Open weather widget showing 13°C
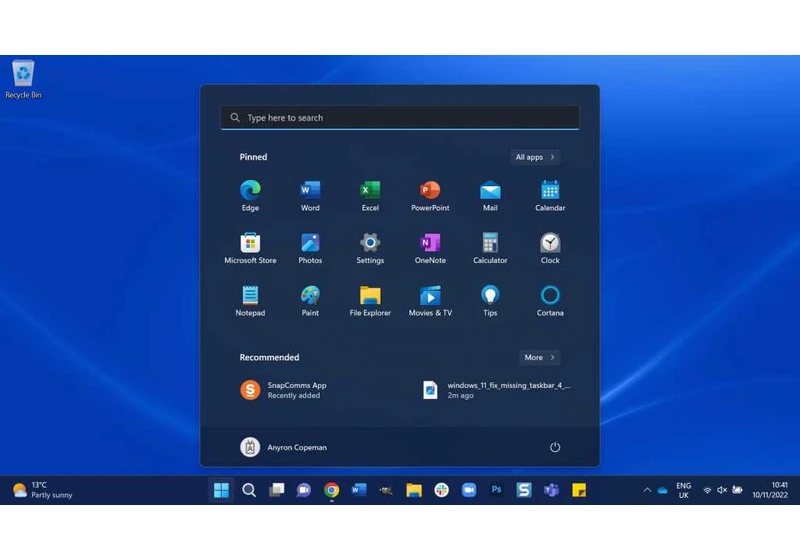 [x=42, y=490]
